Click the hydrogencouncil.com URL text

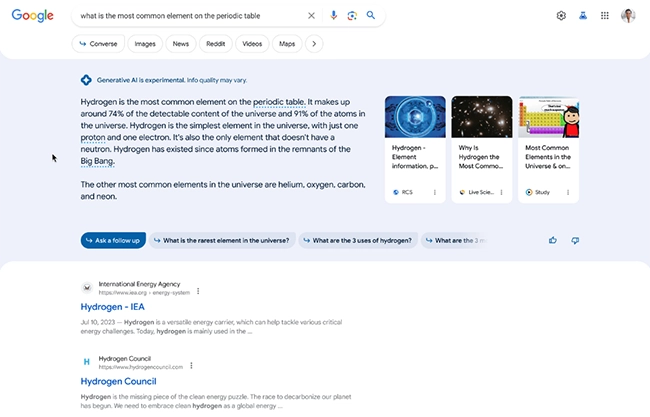[x=141, y=367]
